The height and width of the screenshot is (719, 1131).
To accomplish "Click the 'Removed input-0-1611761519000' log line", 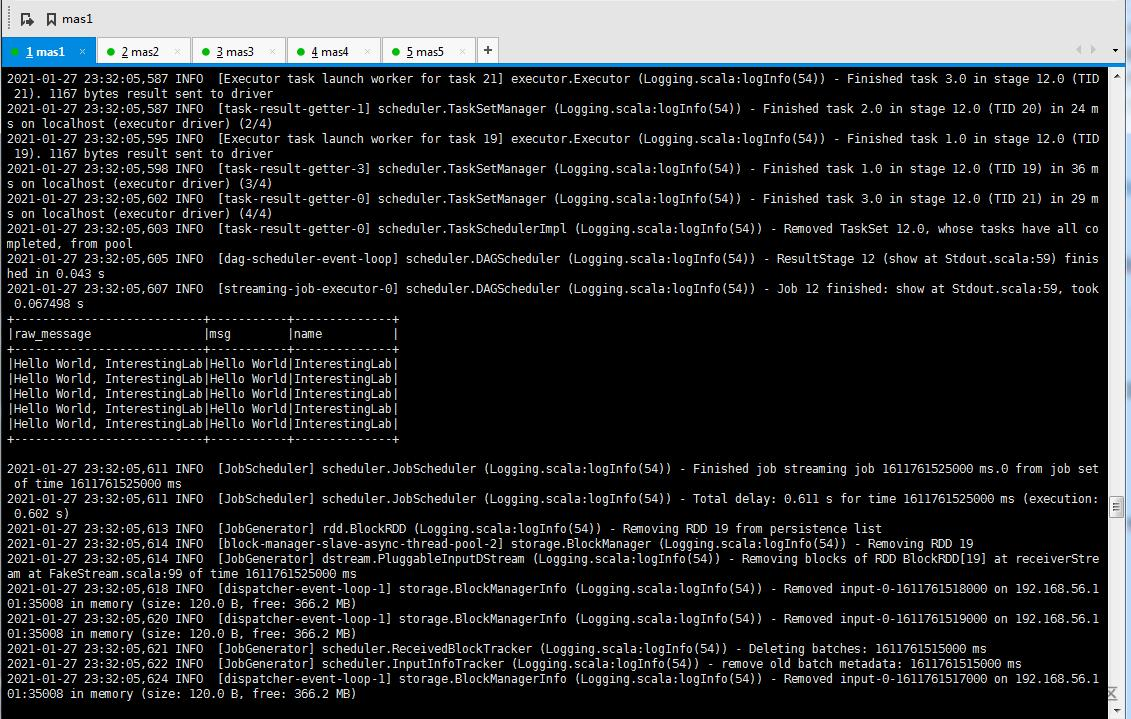I will click(553, 626).
